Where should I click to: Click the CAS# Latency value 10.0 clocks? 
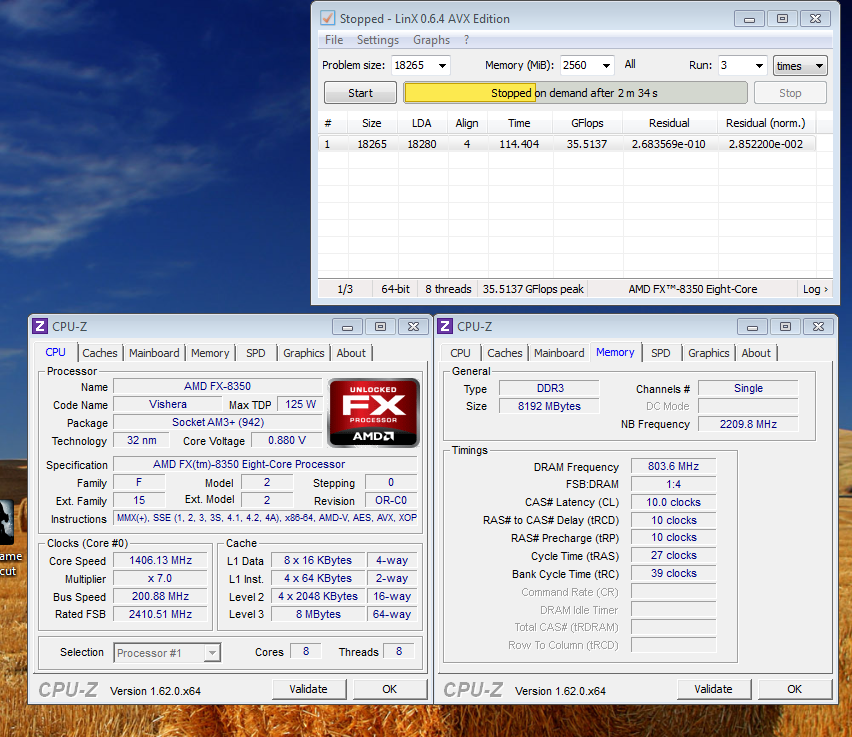tap(674, 502)
